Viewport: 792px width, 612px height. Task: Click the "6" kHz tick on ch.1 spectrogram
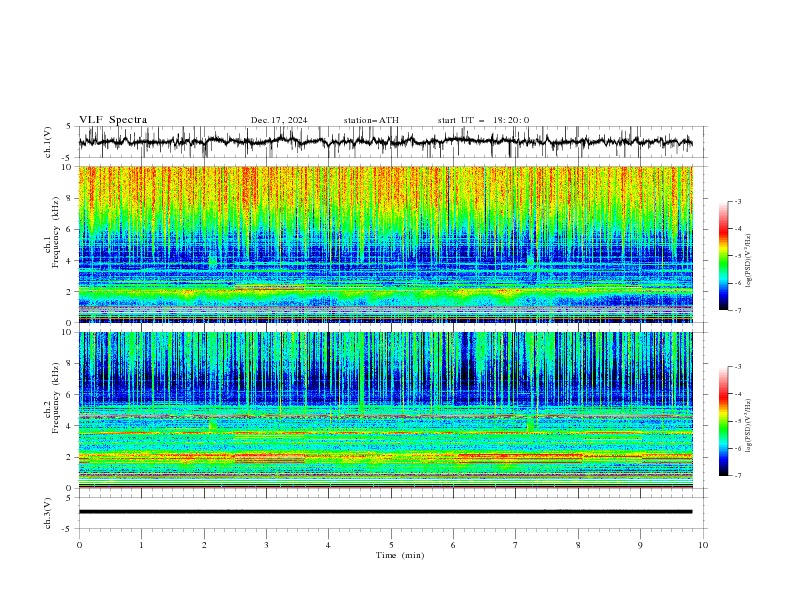click(x=71, y=229)
